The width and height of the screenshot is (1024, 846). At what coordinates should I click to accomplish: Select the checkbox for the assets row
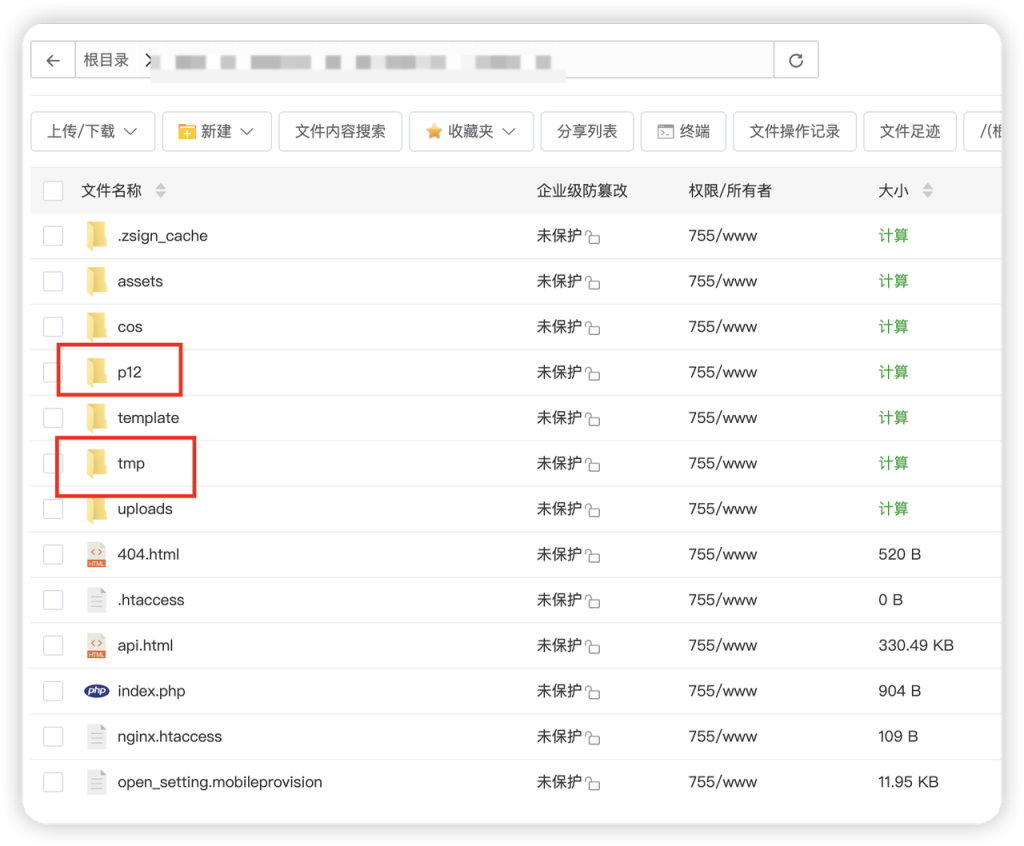point(53,280)
